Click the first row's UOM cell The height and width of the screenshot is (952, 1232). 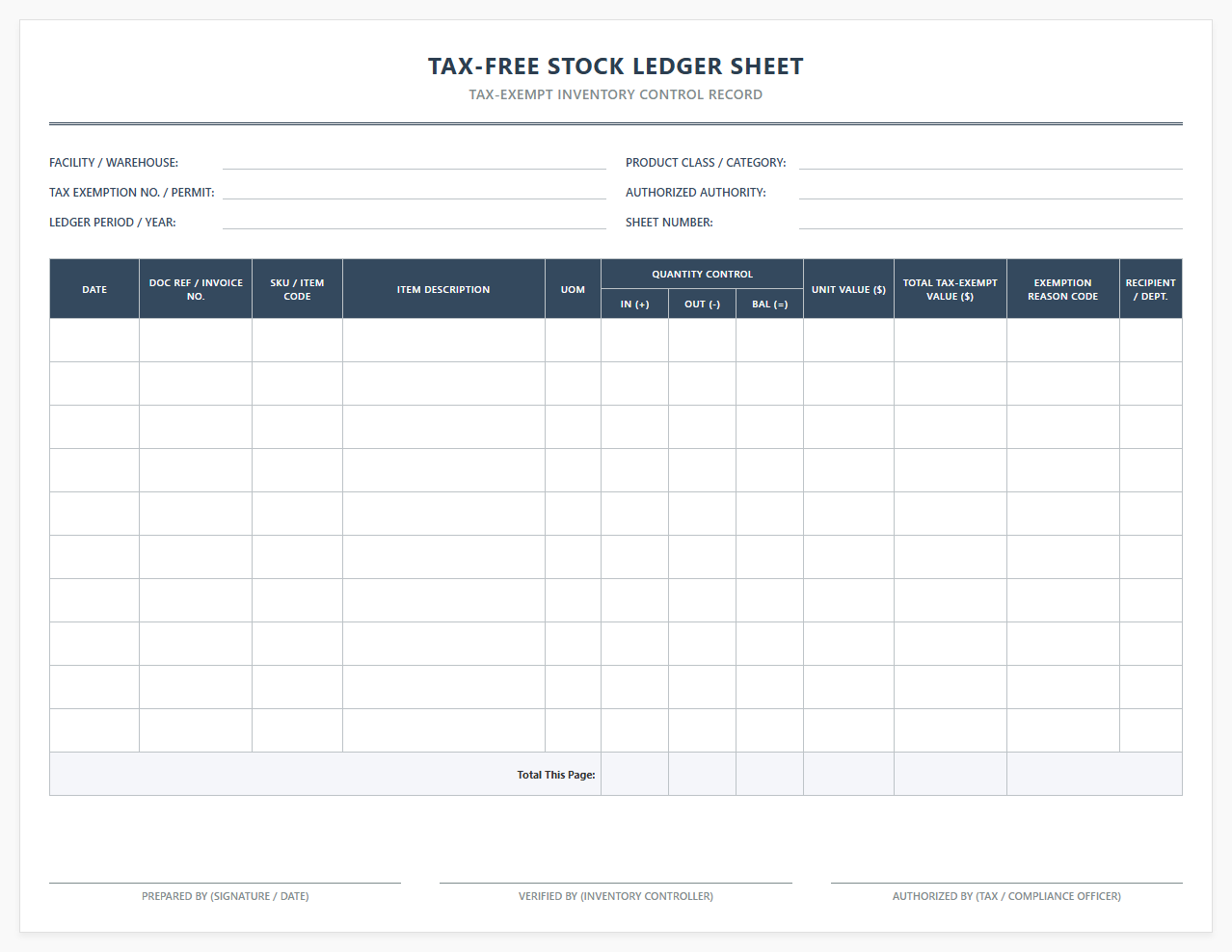coord(573,340)
